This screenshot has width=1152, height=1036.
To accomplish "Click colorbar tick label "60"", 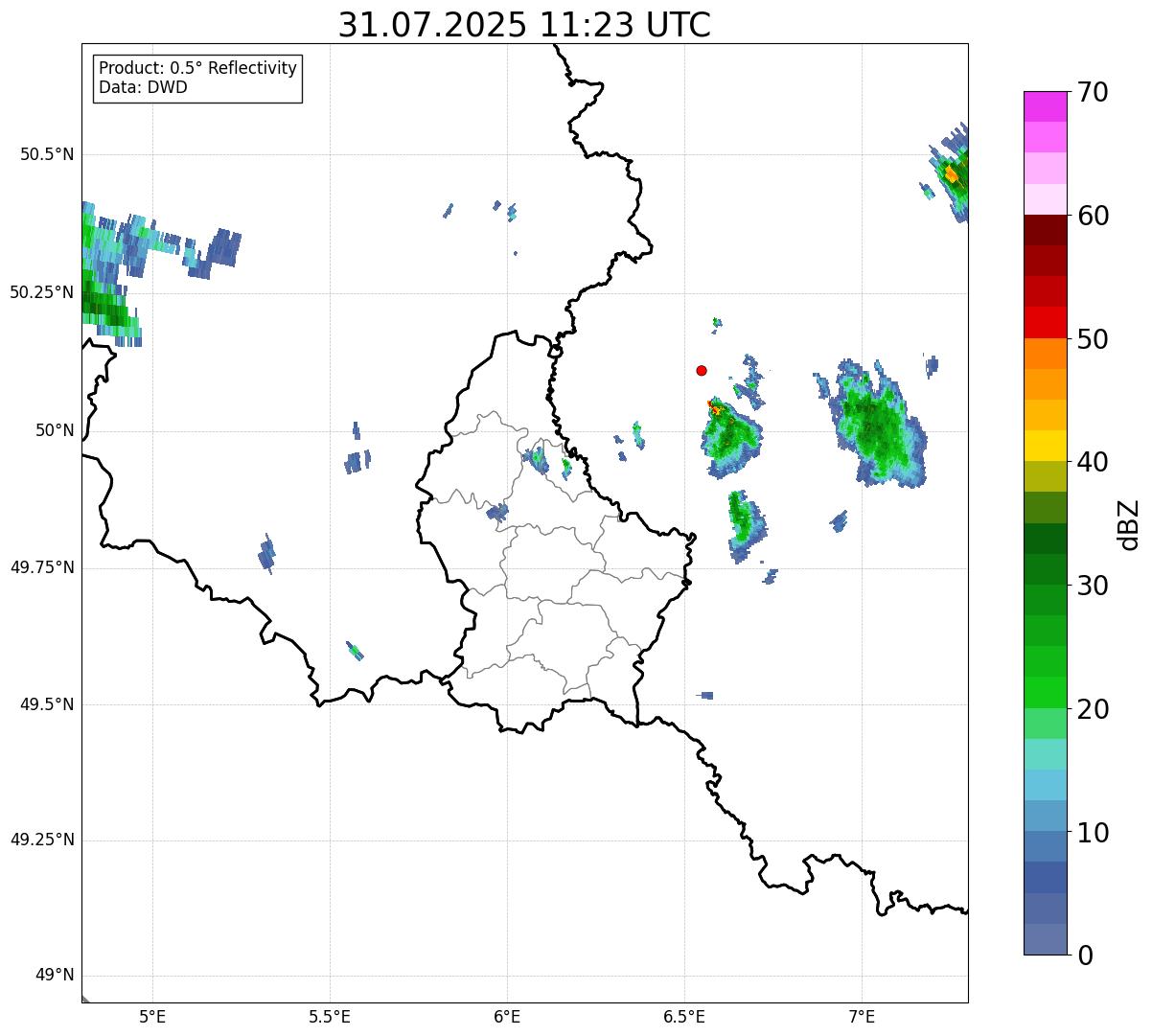I will coord(1093,216).
